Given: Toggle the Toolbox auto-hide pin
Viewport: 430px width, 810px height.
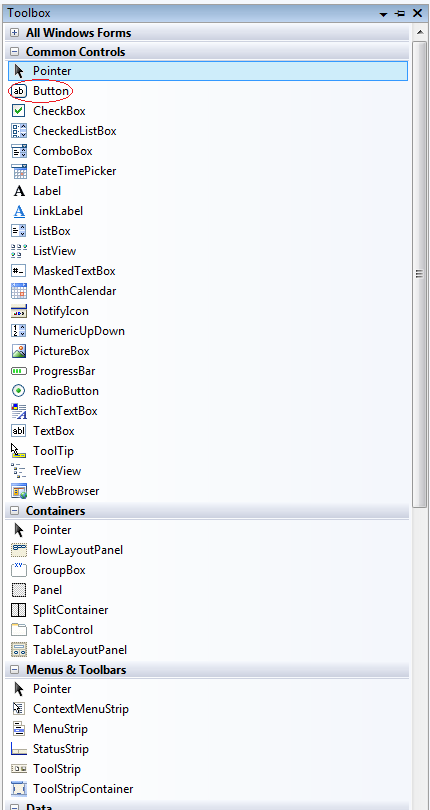Looking at the screenshot, I should [x=400, y=13].
